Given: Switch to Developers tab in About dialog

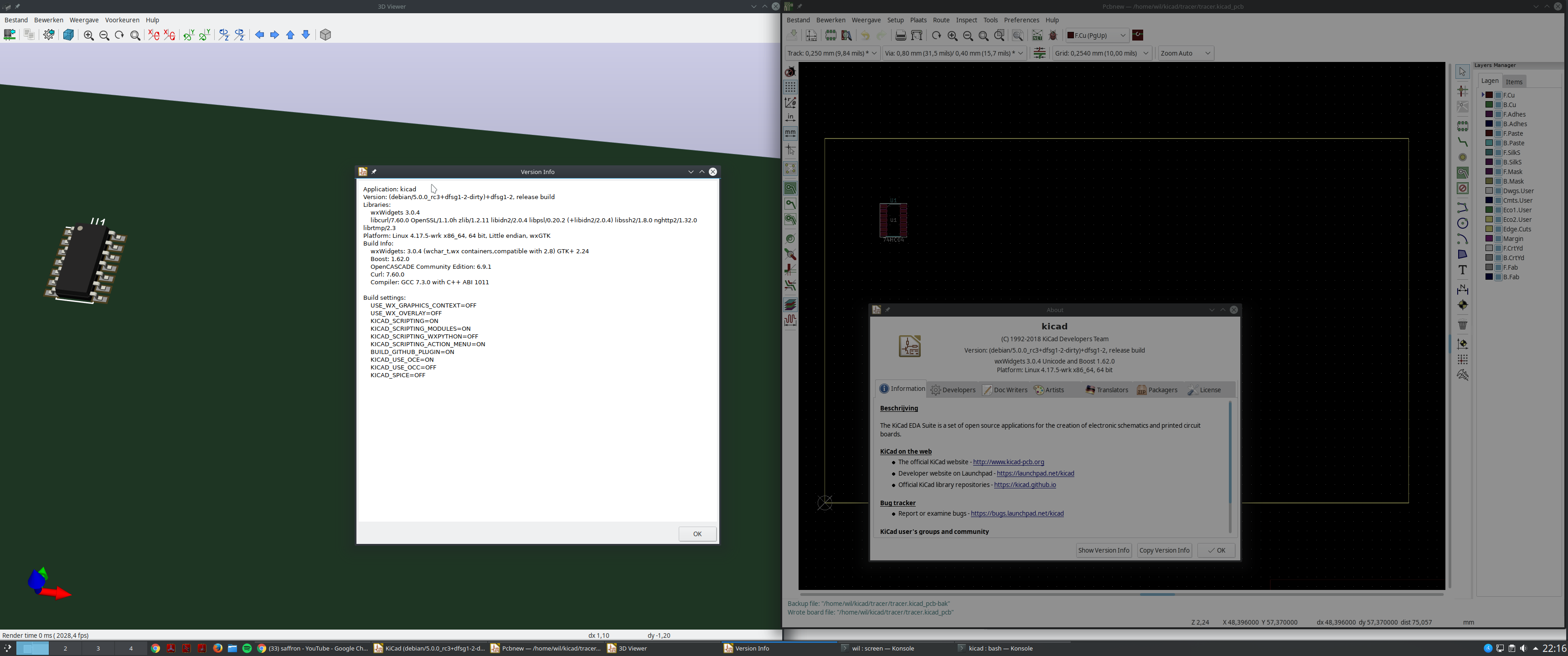Looking at the screenshot, I should pyautogui.click(x=953, y=390).
